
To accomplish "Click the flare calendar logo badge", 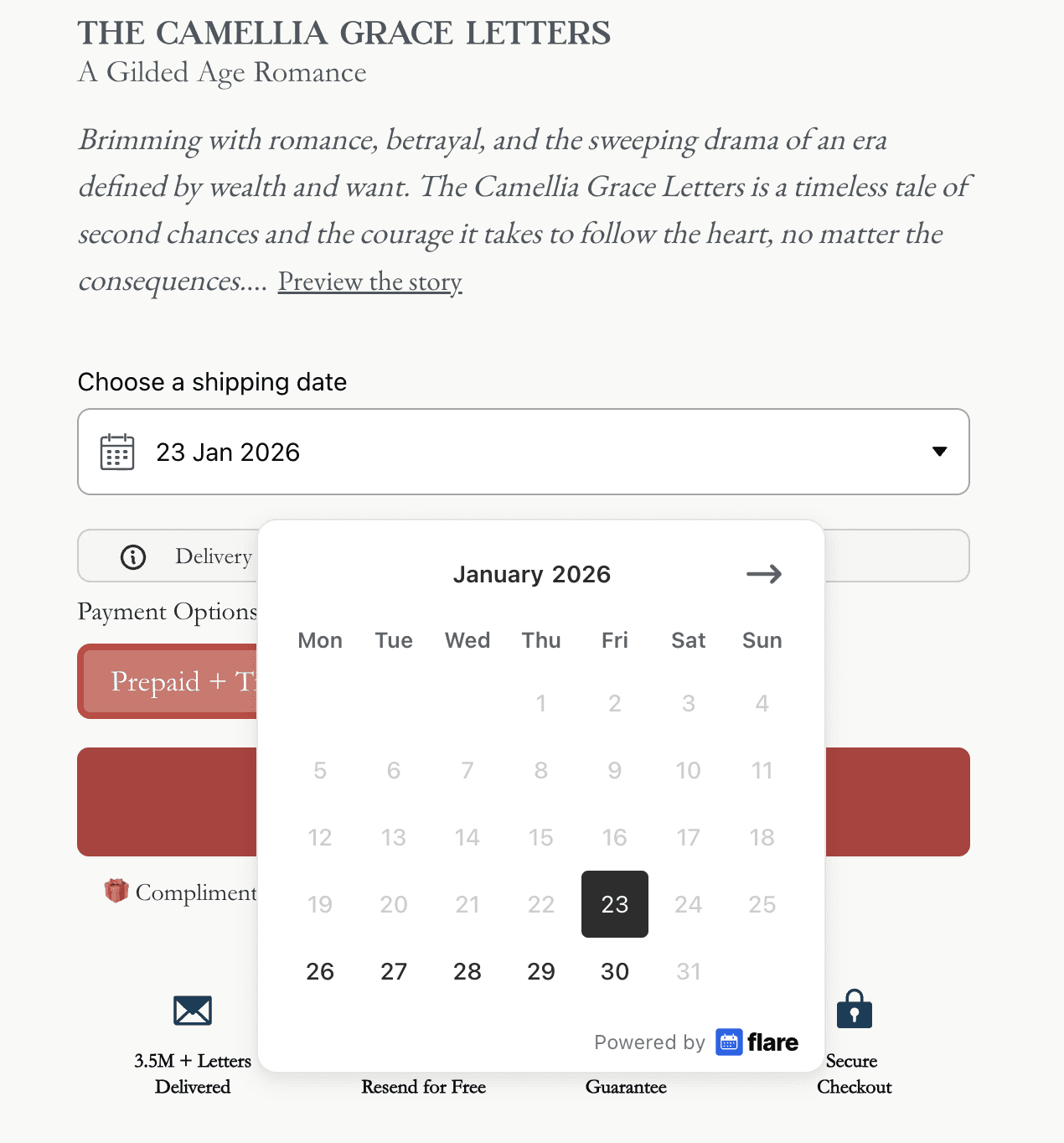I will click(729, 1042).
